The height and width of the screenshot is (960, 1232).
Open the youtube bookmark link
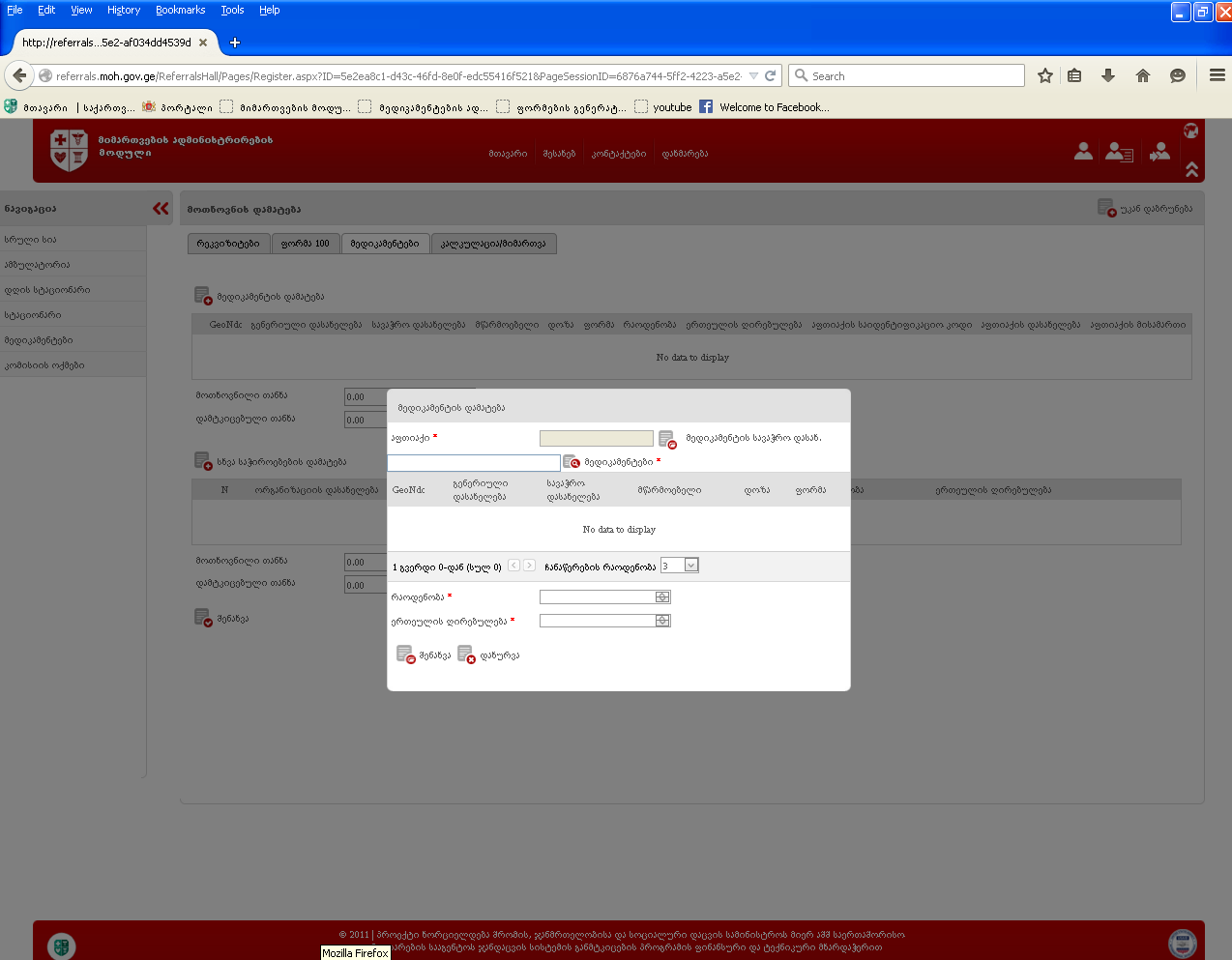pyautogui.click(x=671, y=107)
